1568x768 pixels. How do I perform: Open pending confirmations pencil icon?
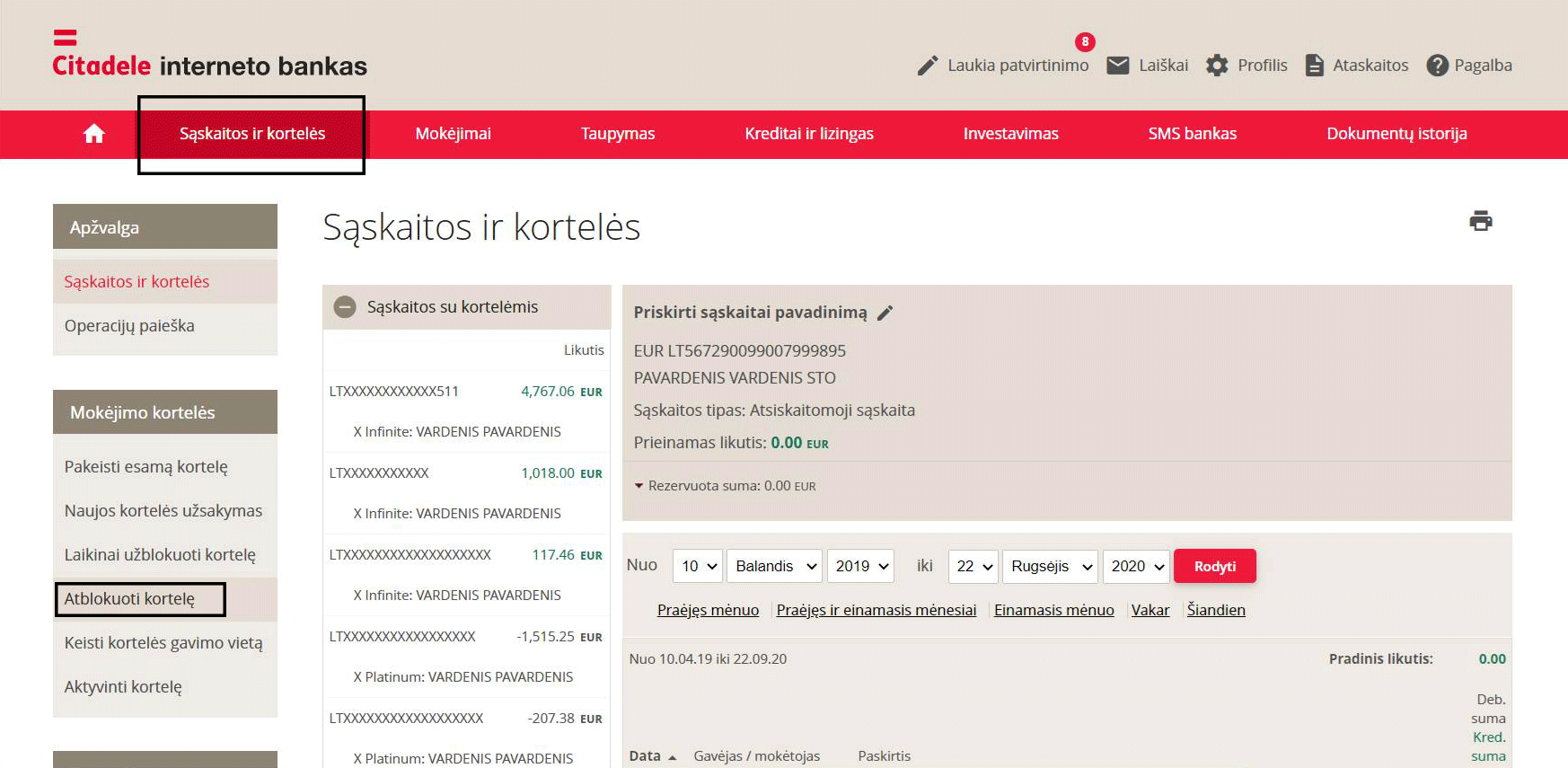[928, 66]
